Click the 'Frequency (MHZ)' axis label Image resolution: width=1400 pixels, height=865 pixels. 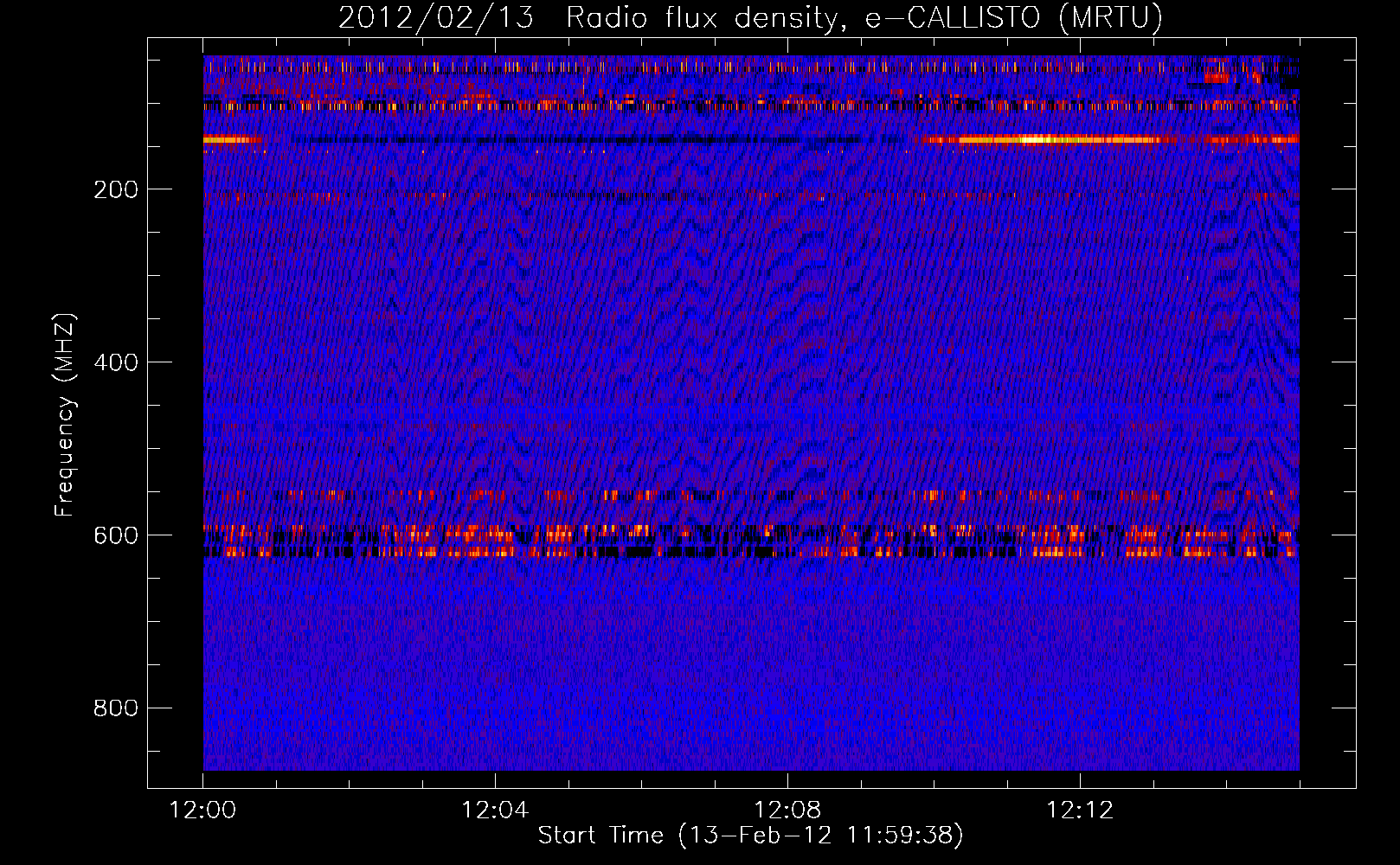65,415
